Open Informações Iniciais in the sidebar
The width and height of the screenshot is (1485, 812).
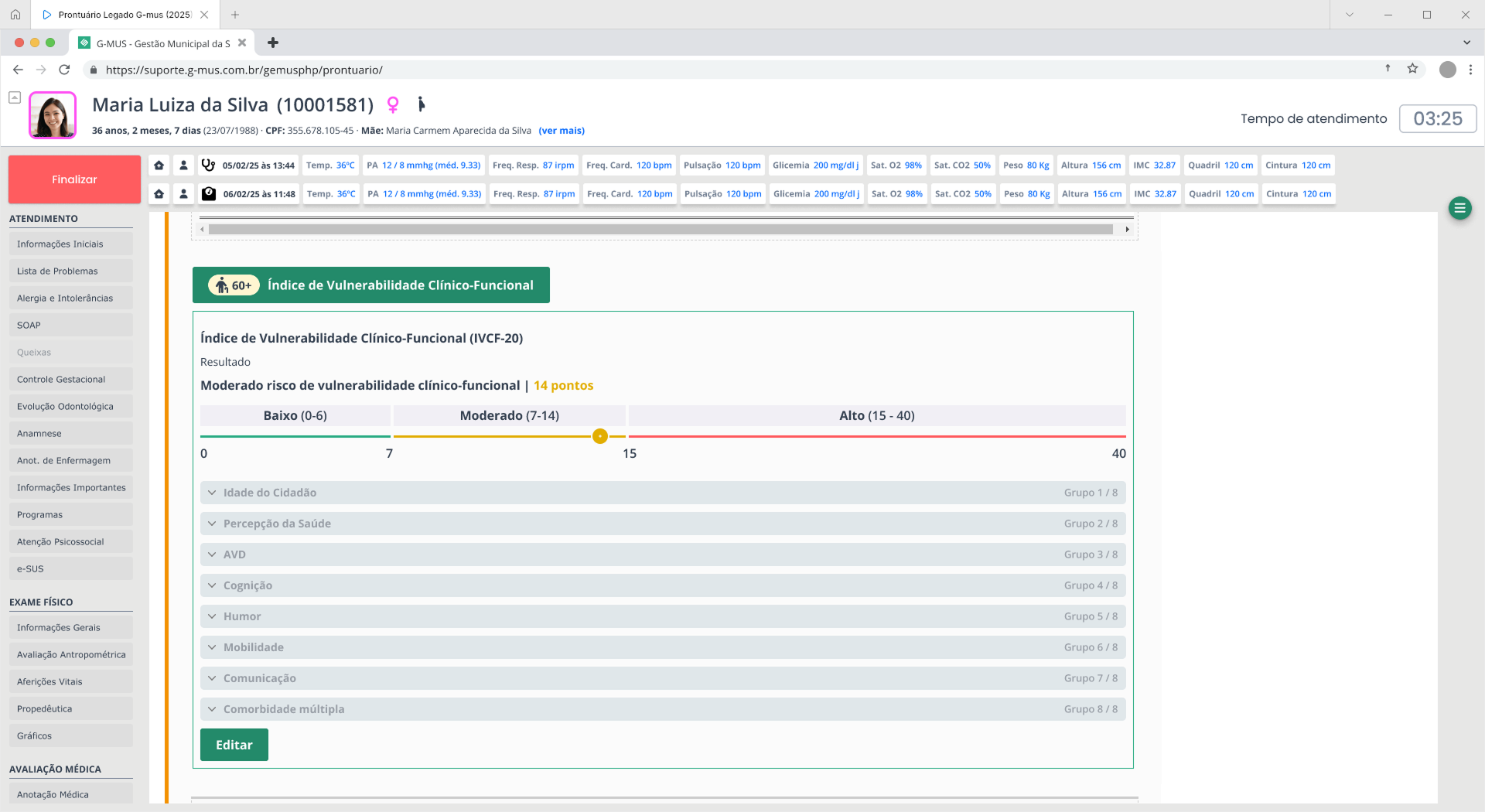(x=71, y=244)
